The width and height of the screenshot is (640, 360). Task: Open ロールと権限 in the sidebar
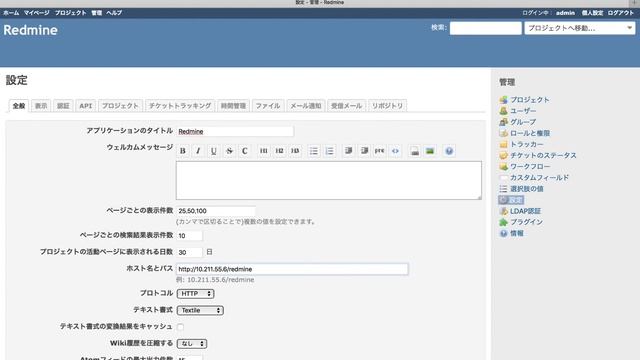530,133
